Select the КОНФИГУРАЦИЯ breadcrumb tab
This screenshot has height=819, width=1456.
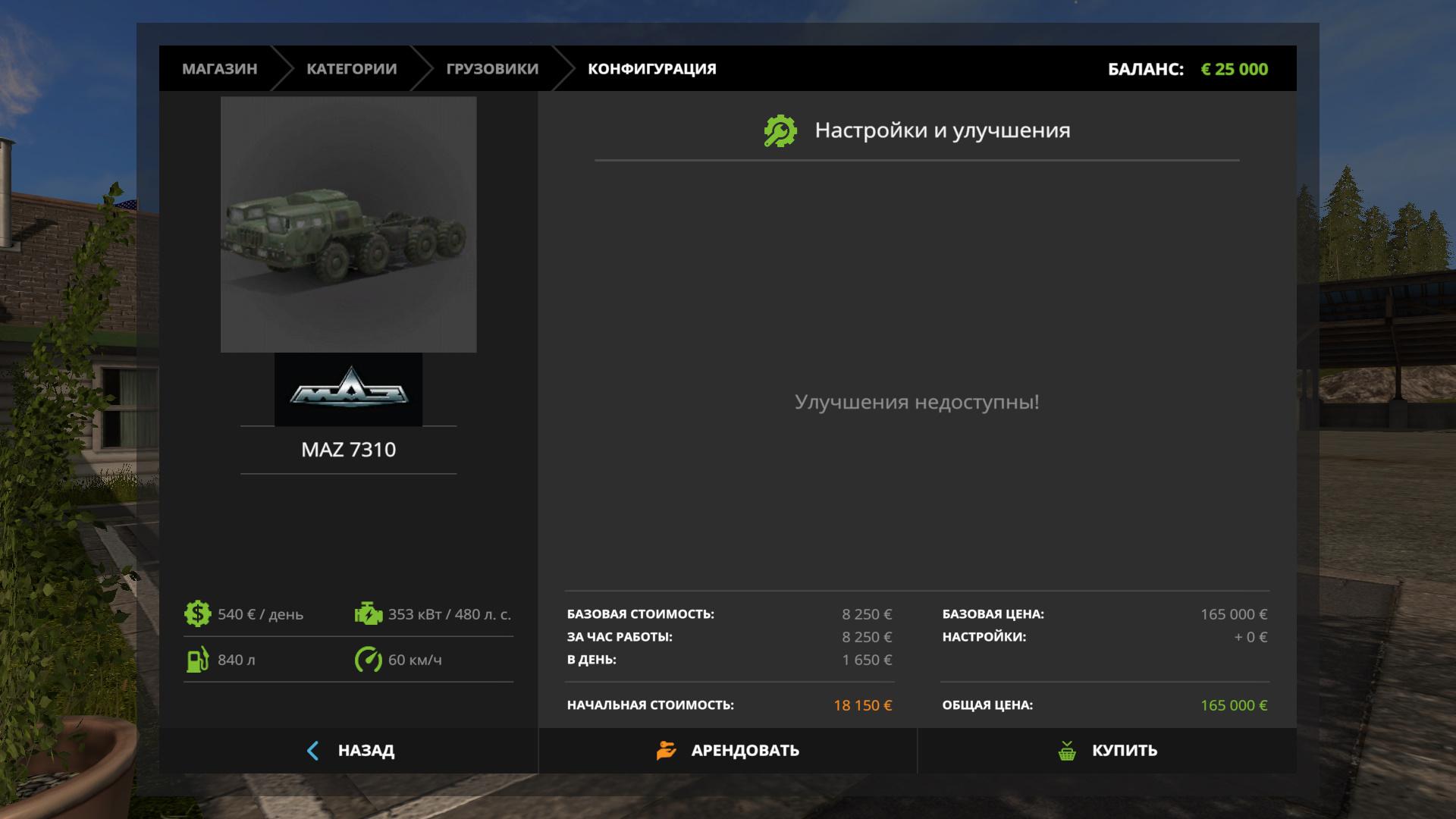(651, 69)
